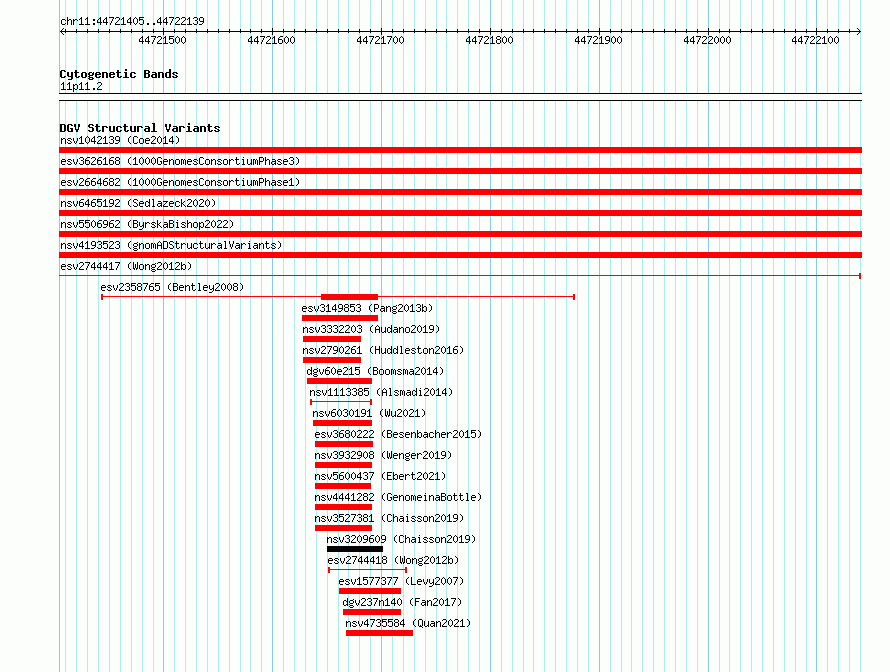
Task: Select nsv5506962 (ByrskaBishop2022) label
Action: point(147,224)
